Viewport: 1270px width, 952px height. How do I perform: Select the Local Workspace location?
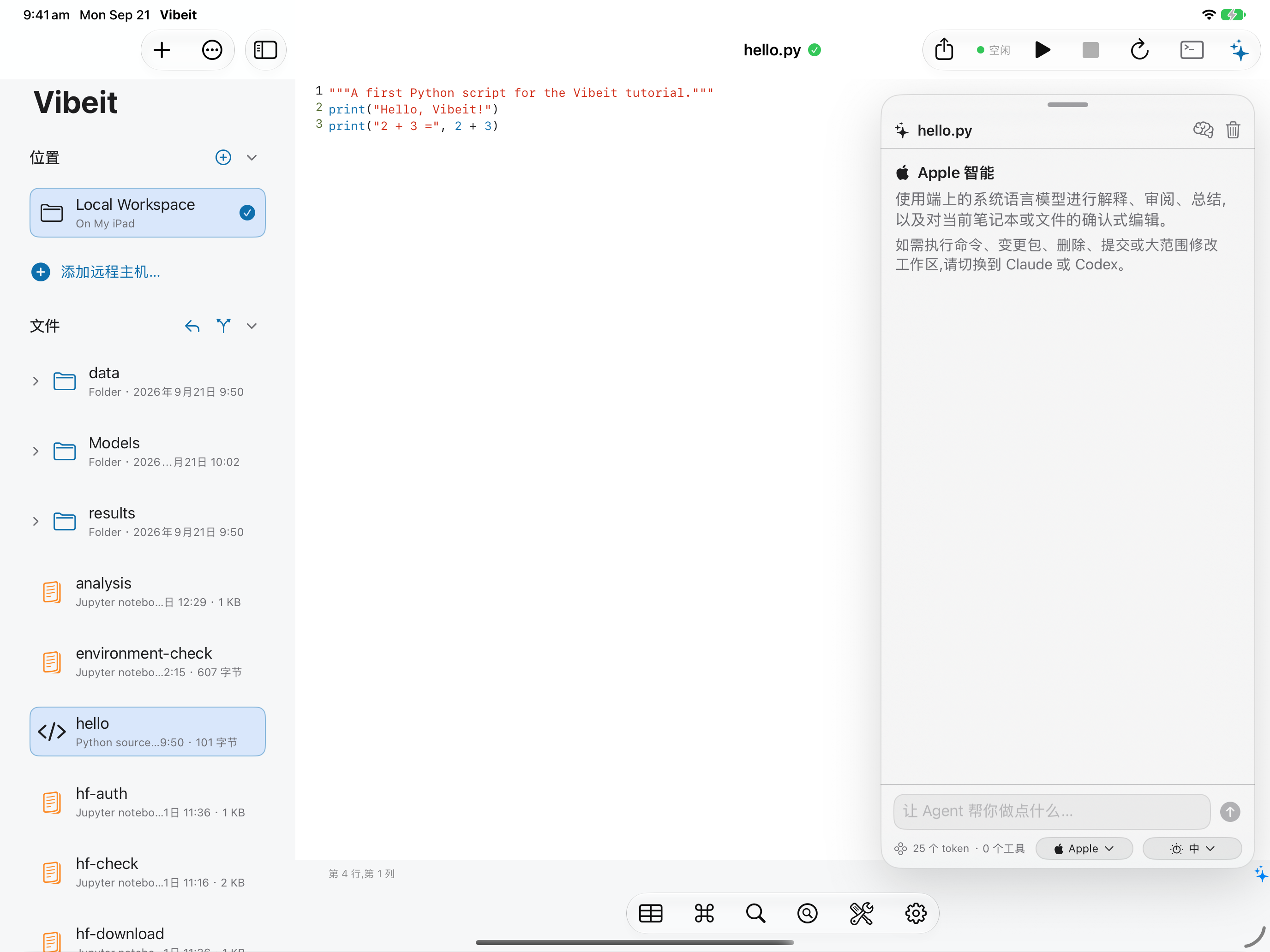pos(148,213)
